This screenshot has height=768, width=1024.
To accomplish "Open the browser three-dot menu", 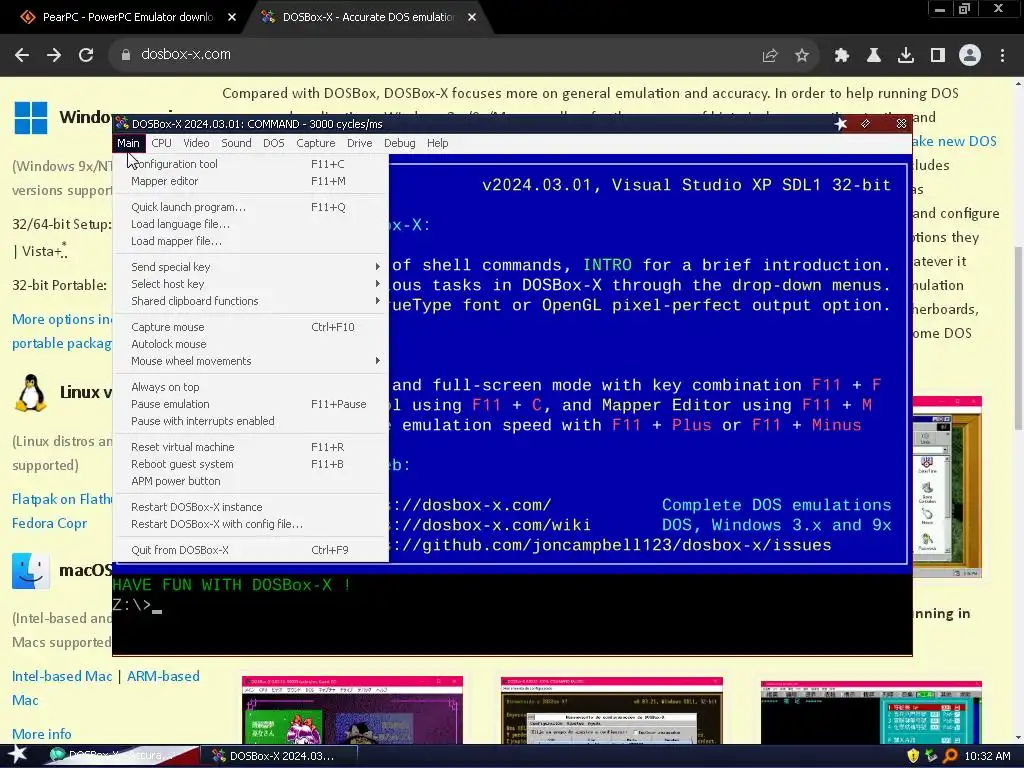I will 1002,56.
